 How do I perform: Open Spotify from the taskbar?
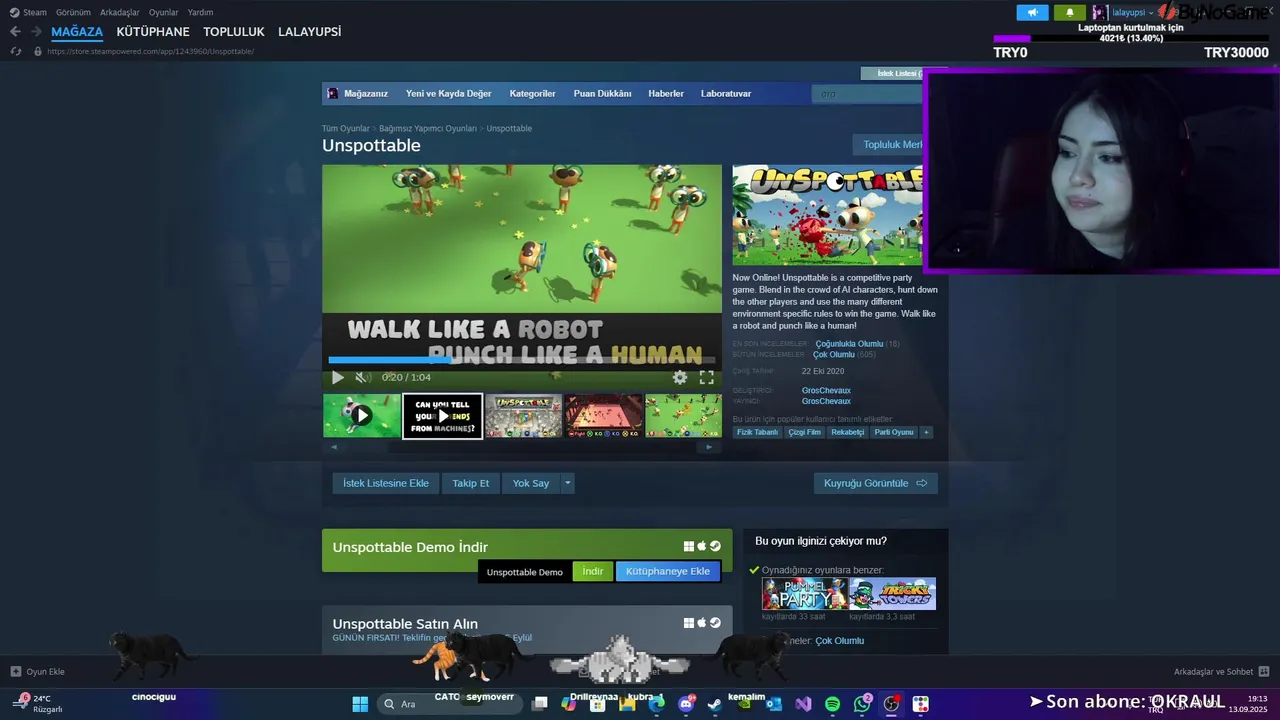click(x=832, y=704)
